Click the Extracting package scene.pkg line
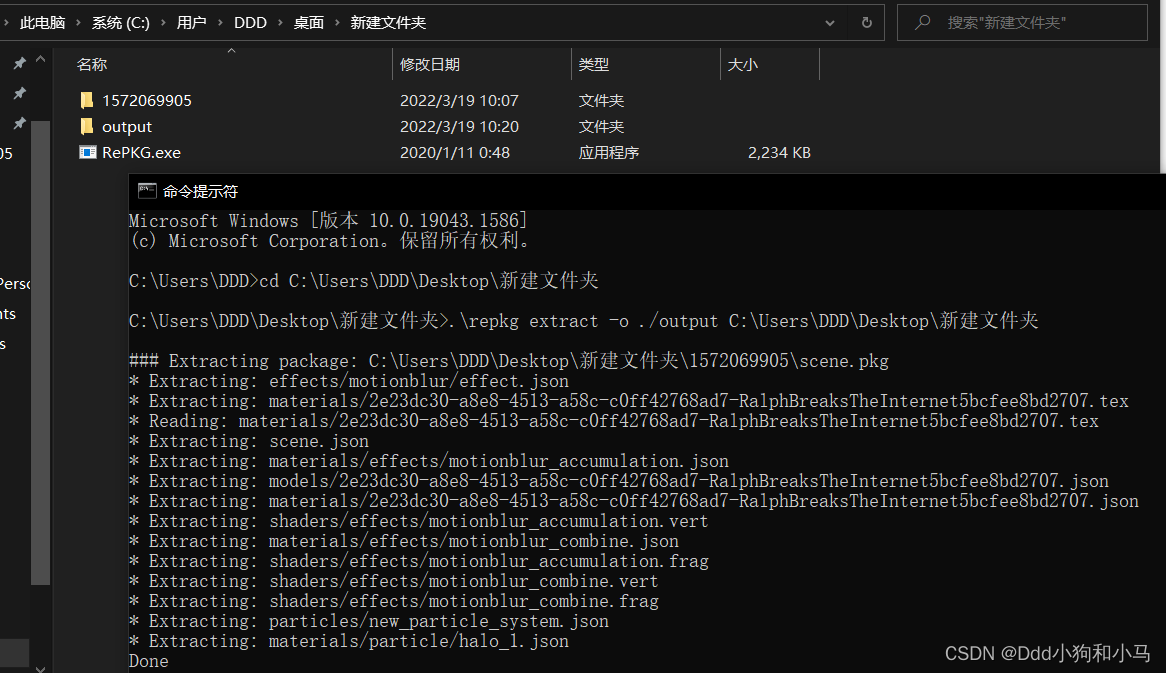 coord(509,361)
